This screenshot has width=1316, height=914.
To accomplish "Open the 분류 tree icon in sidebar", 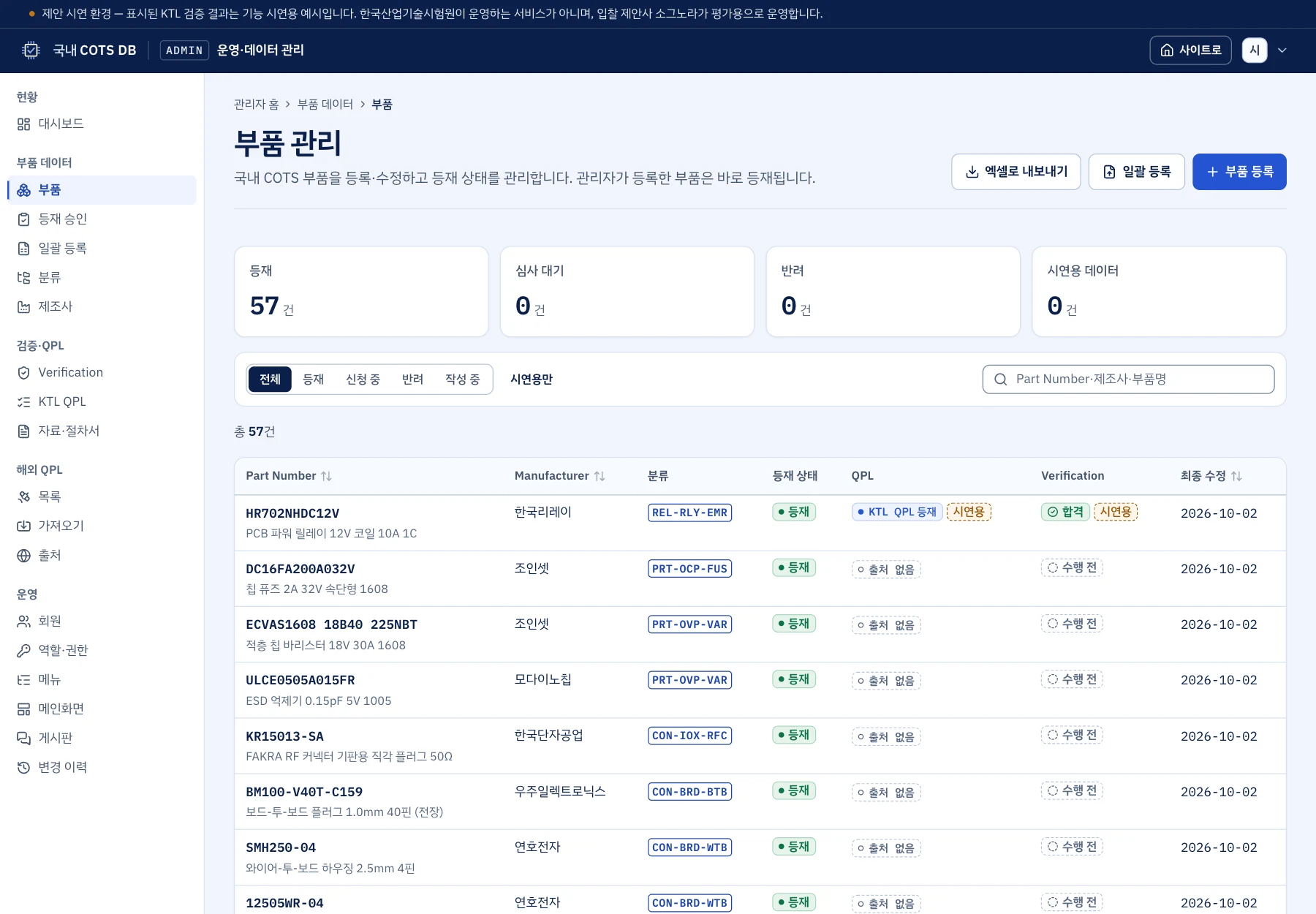I will [23, 278].
